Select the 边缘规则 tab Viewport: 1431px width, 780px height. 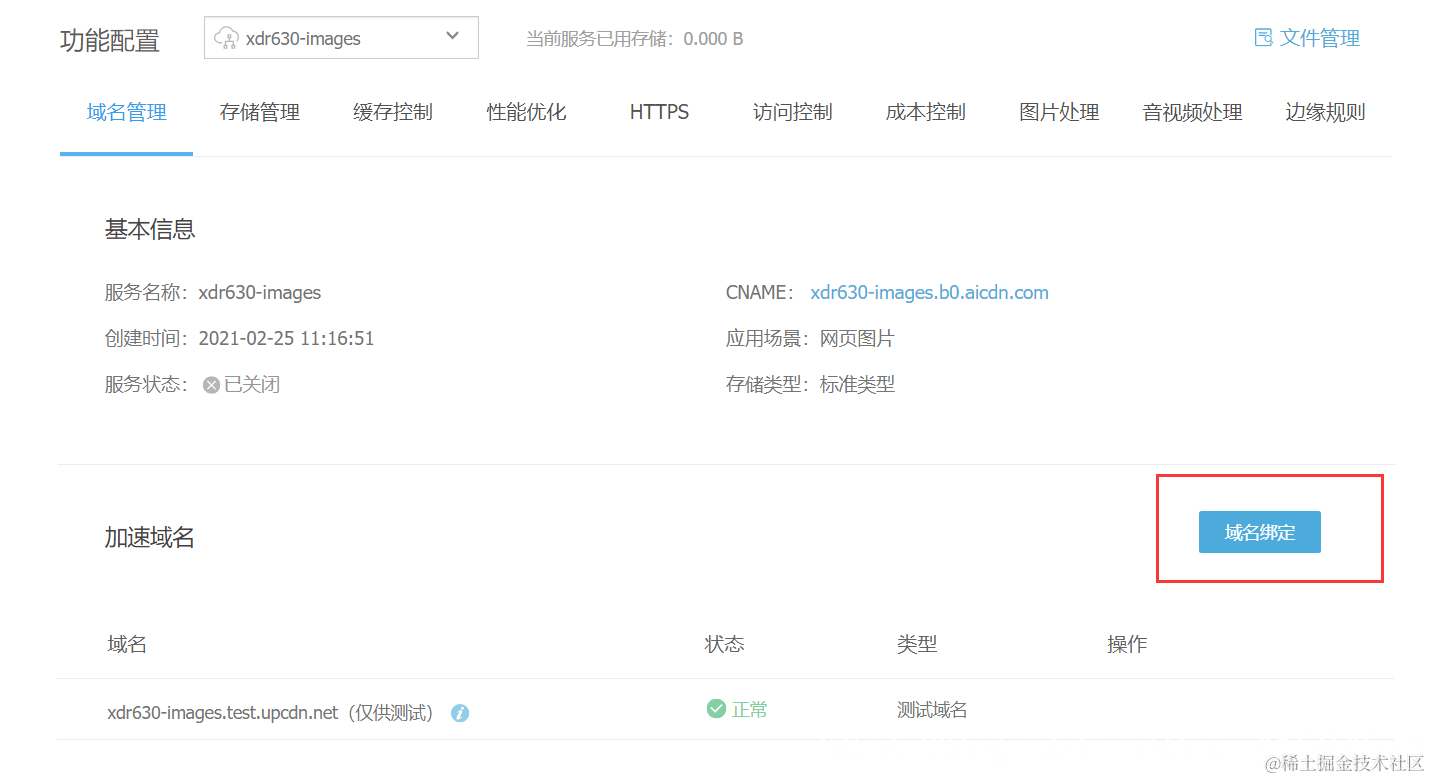pyautogui.click(x=1325, y=112)
